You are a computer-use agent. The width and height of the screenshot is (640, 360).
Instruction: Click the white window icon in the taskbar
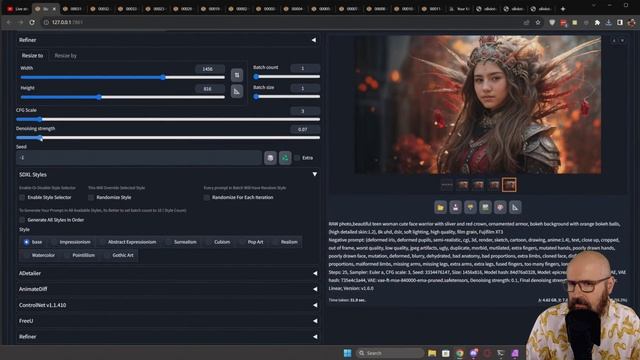click(446, 353)
